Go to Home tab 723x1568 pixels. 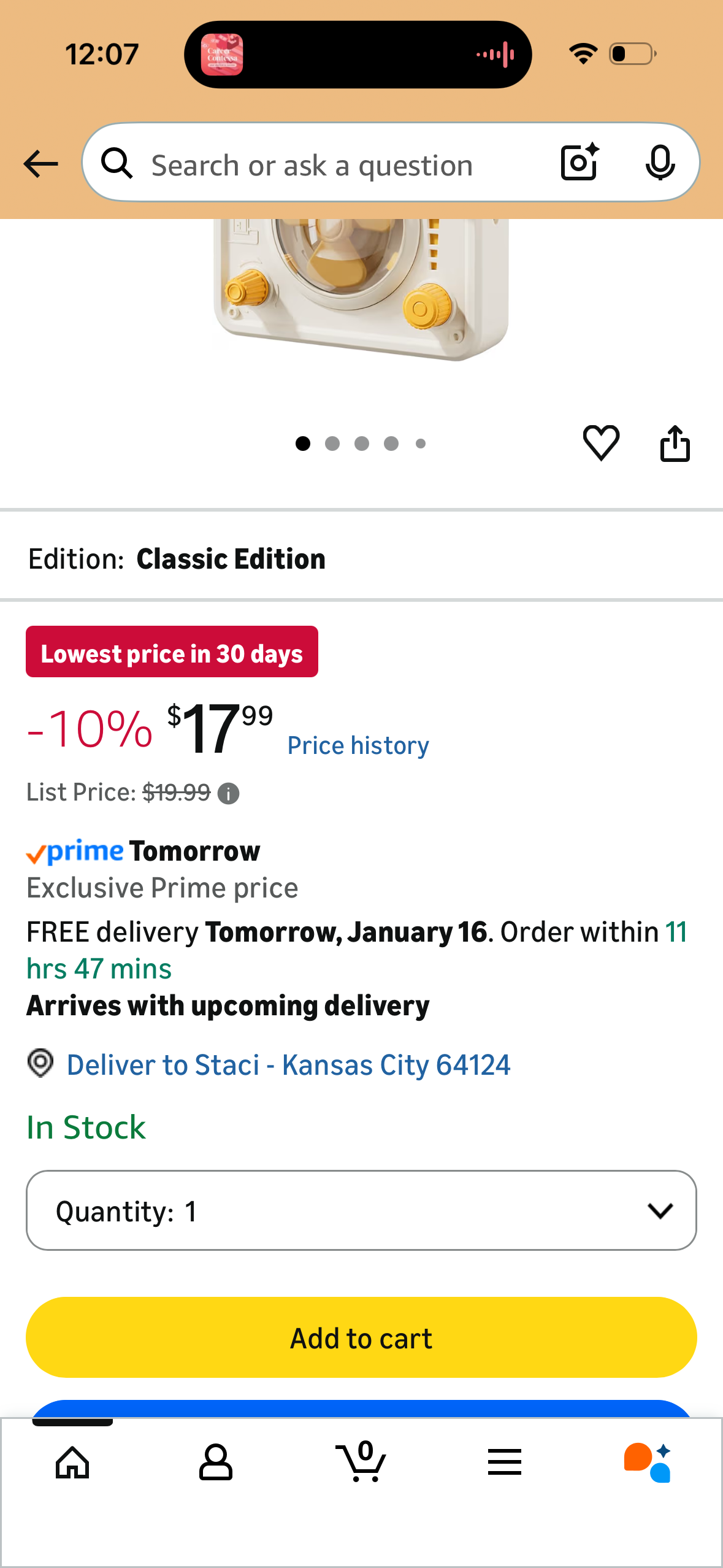coord(72,1462)
